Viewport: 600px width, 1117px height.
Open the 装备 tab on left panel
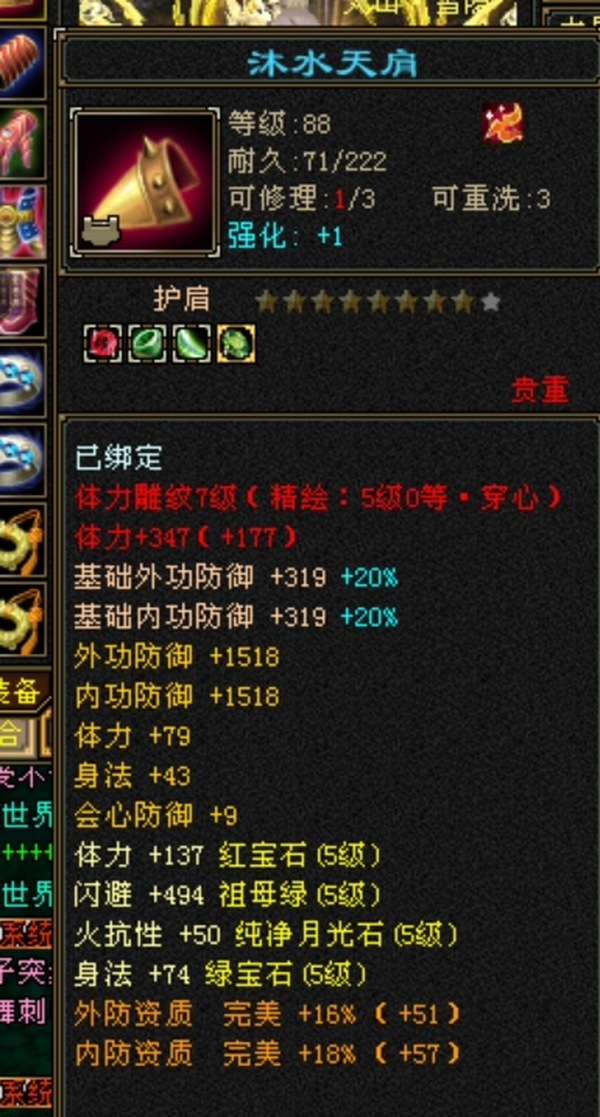pyautogui.click(x=21, y=693)
